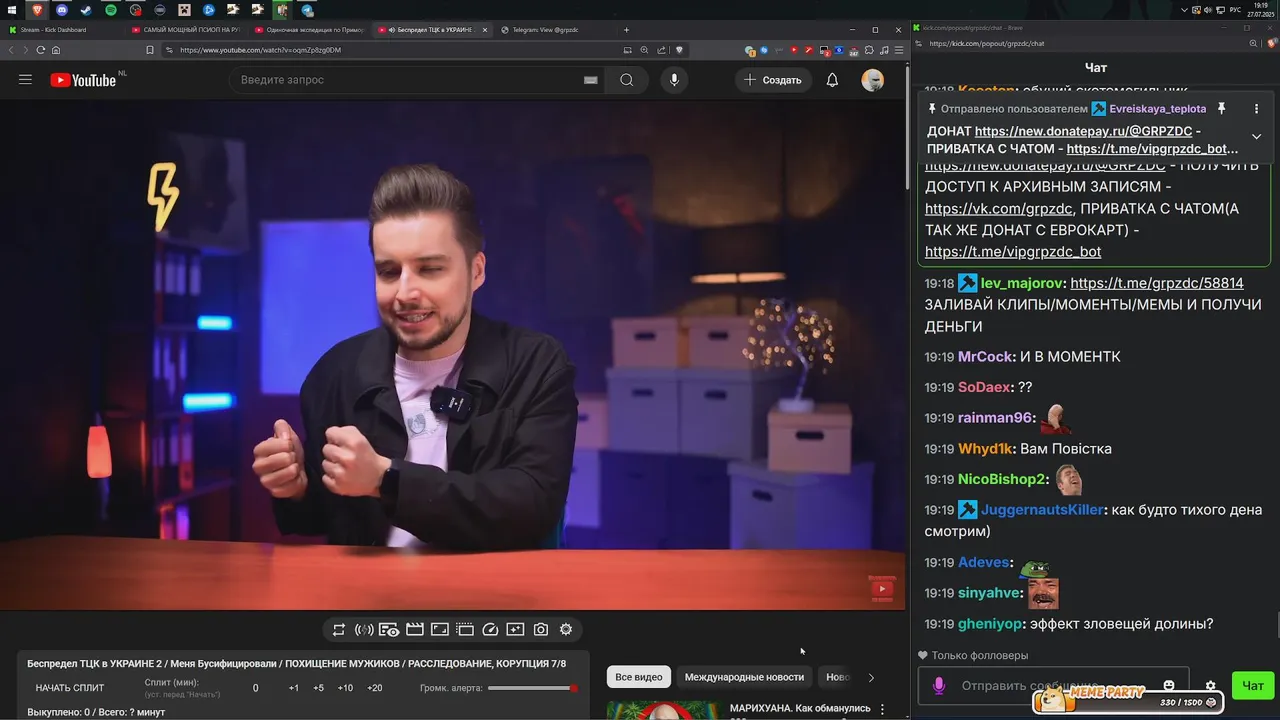Click the YouTube search magnifier button
1280x720 pixels.
(627, 80)
